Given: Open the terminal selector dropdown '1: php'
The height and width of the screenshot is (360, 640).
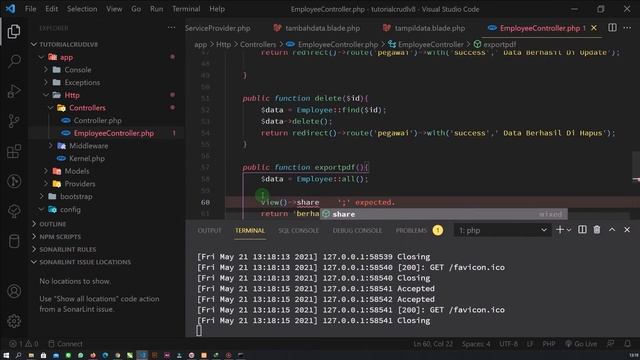Looking at the screenshot, I should tap(502, 230).
